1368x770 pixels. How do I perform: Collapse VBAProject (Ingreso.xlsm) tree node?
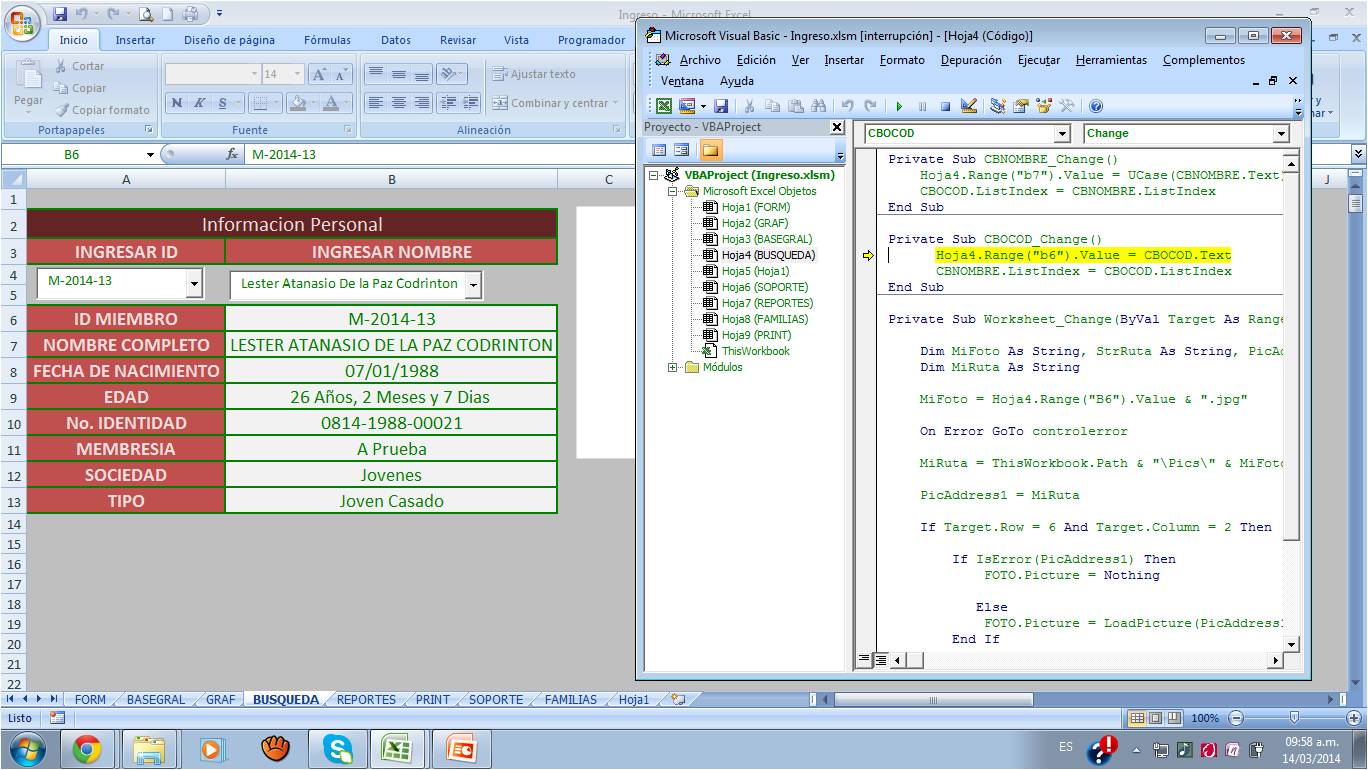coord(654,175)
